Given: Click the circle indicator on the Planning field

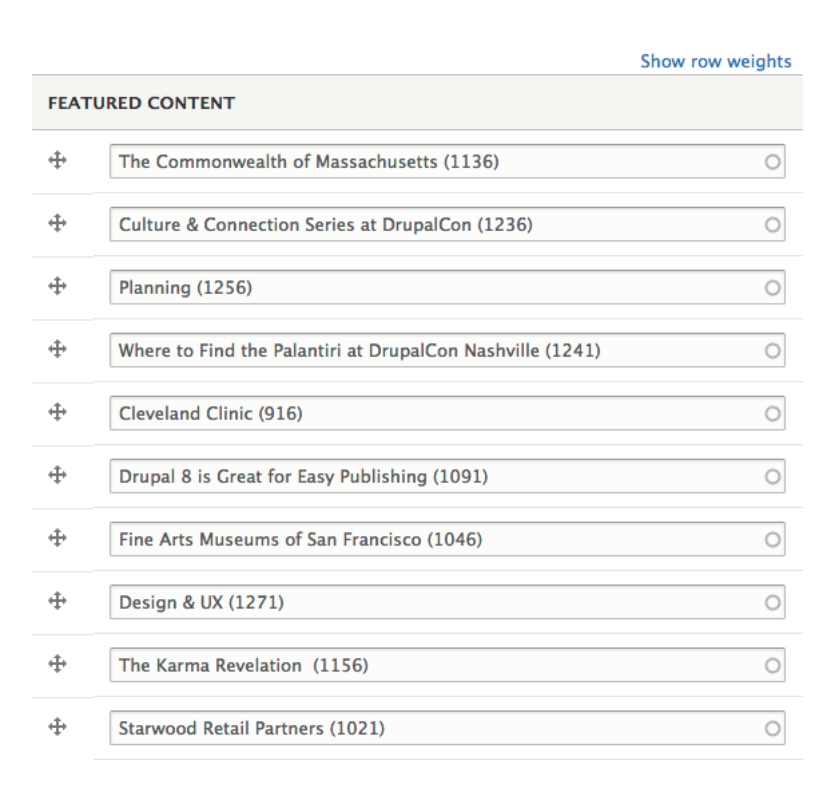Looking at the screenshot, I should pos(772,287).
